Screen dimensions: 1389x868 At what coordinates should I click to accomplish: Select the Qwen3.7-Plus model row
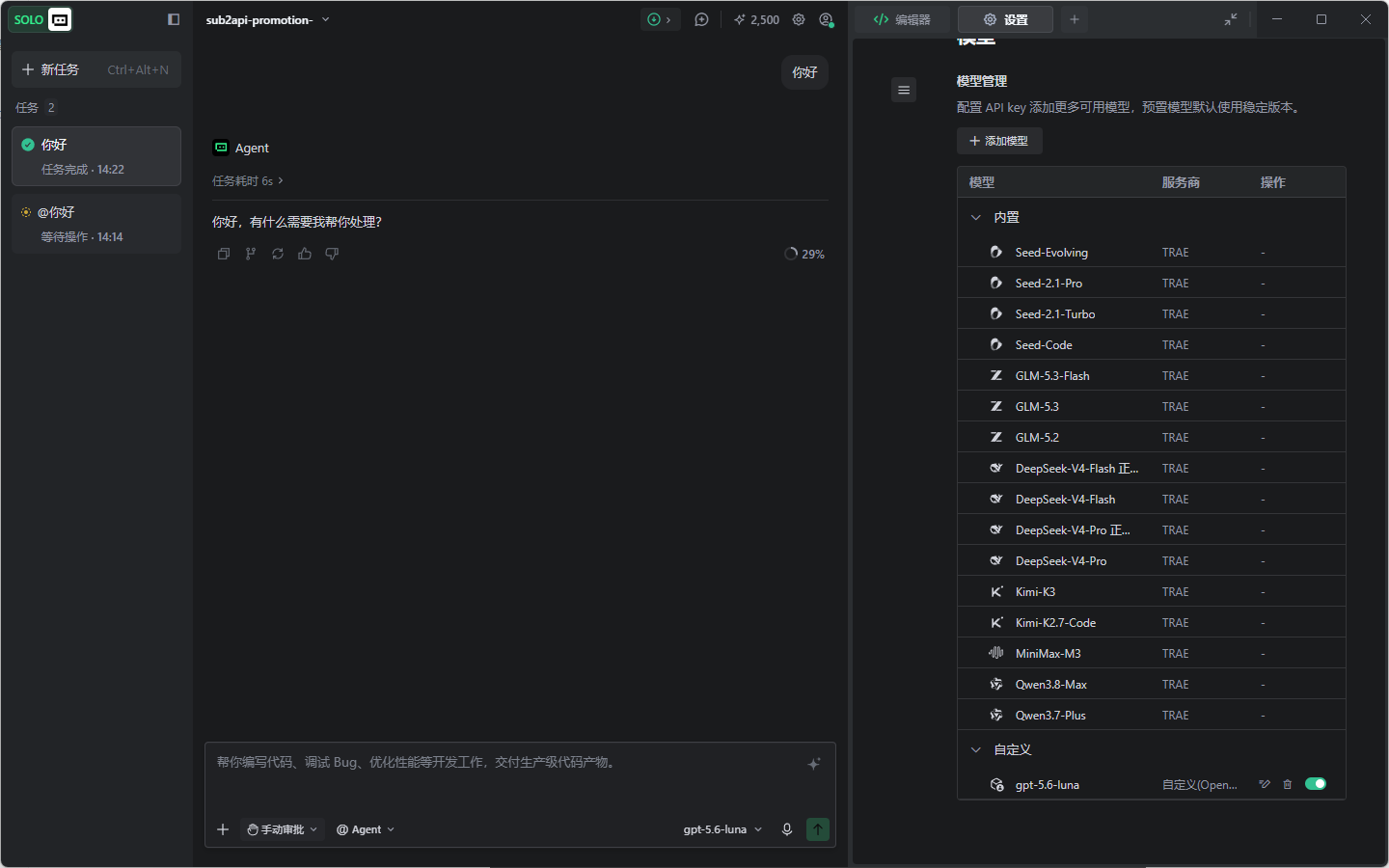tap(1152, 715)
